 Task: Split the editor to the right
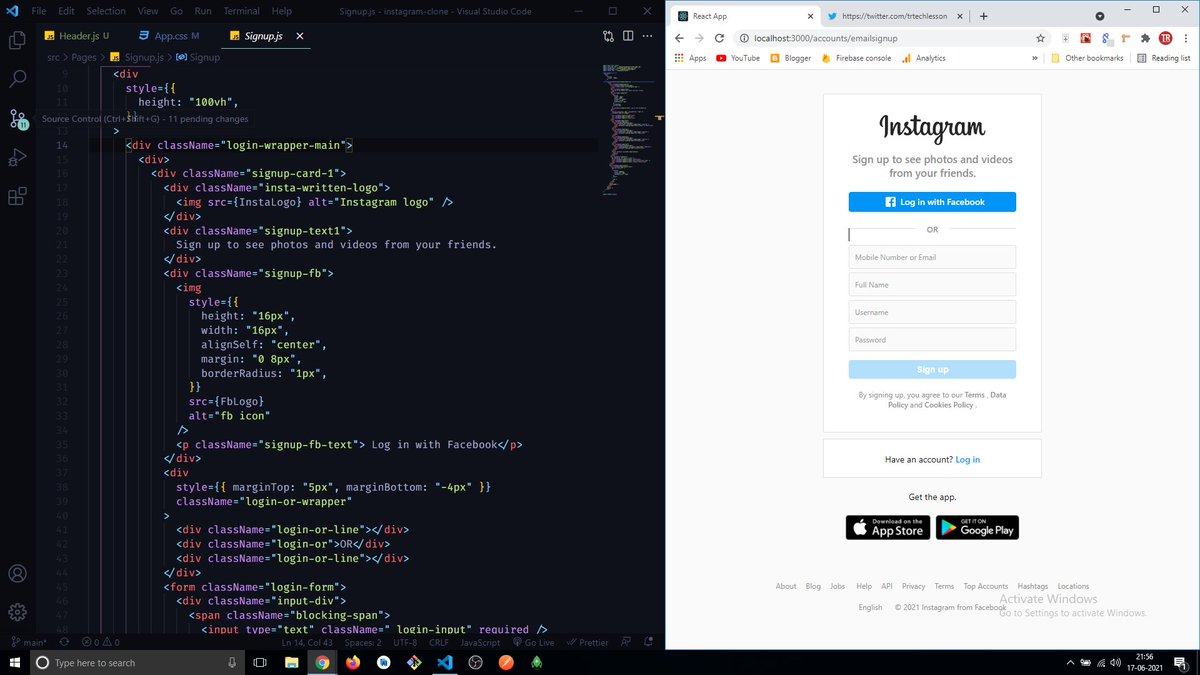coord(628,36)
